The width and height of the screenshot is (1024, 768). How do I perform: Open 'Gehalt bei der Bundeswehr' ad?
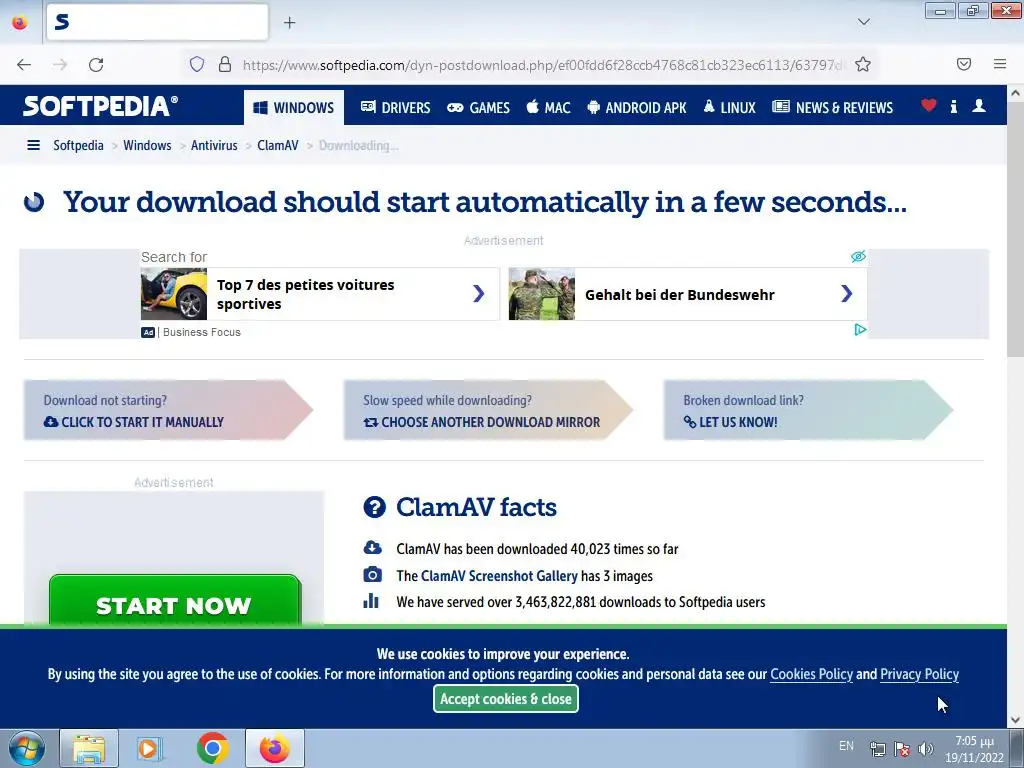click(x=680, y=295)
